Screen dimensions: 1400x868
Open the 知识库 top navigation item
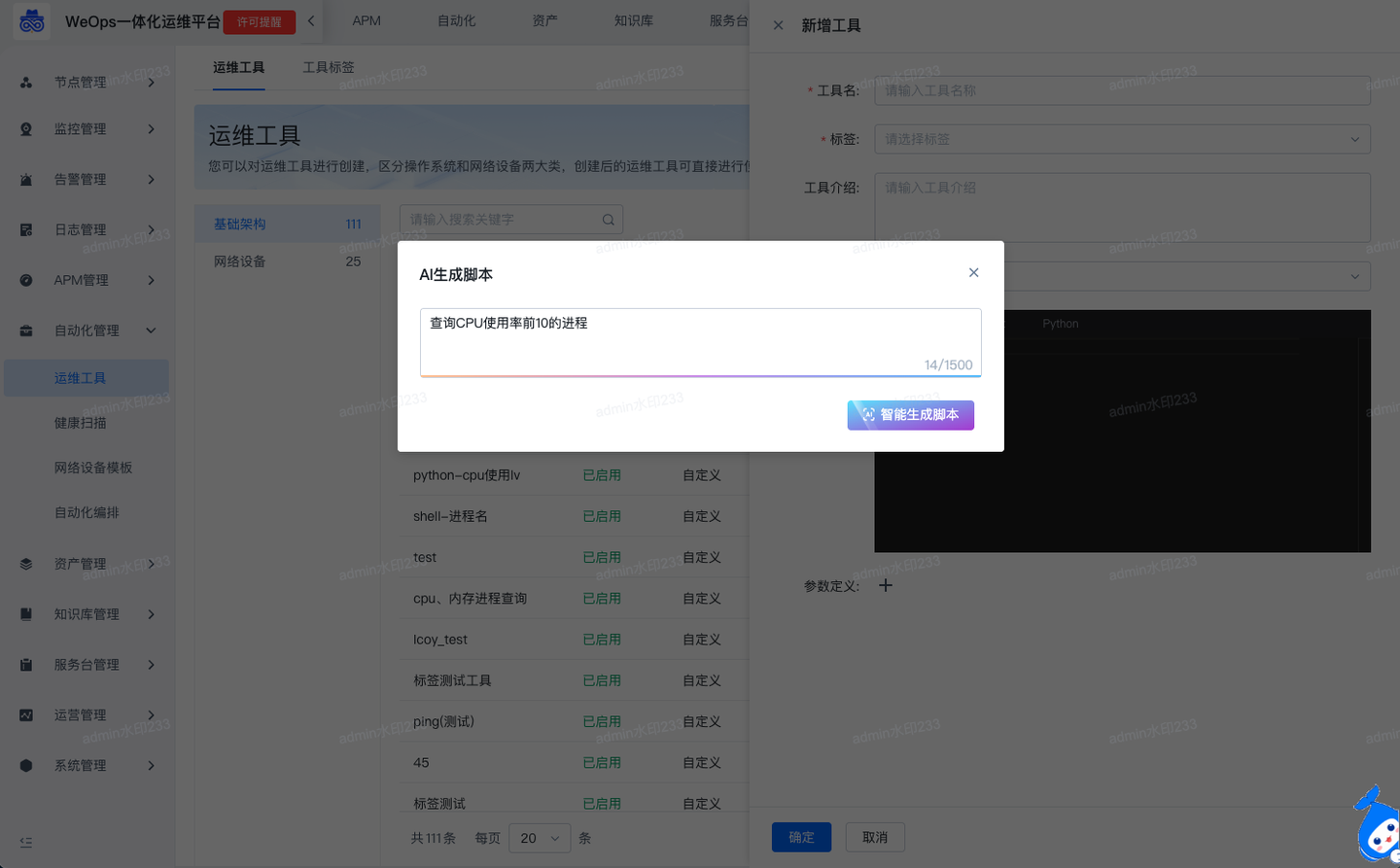click(x=633, y=20)
